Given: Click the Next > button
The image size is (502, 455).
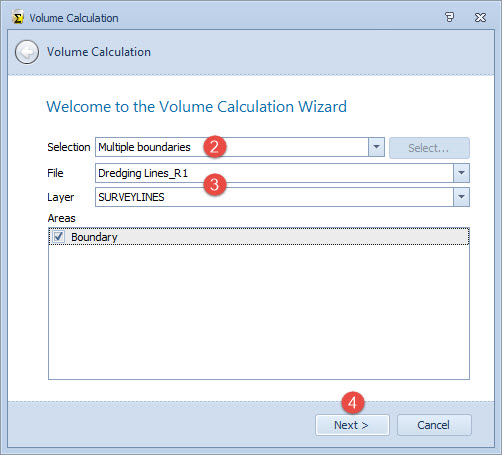Looking at the screenshot, I should point(352,425).
